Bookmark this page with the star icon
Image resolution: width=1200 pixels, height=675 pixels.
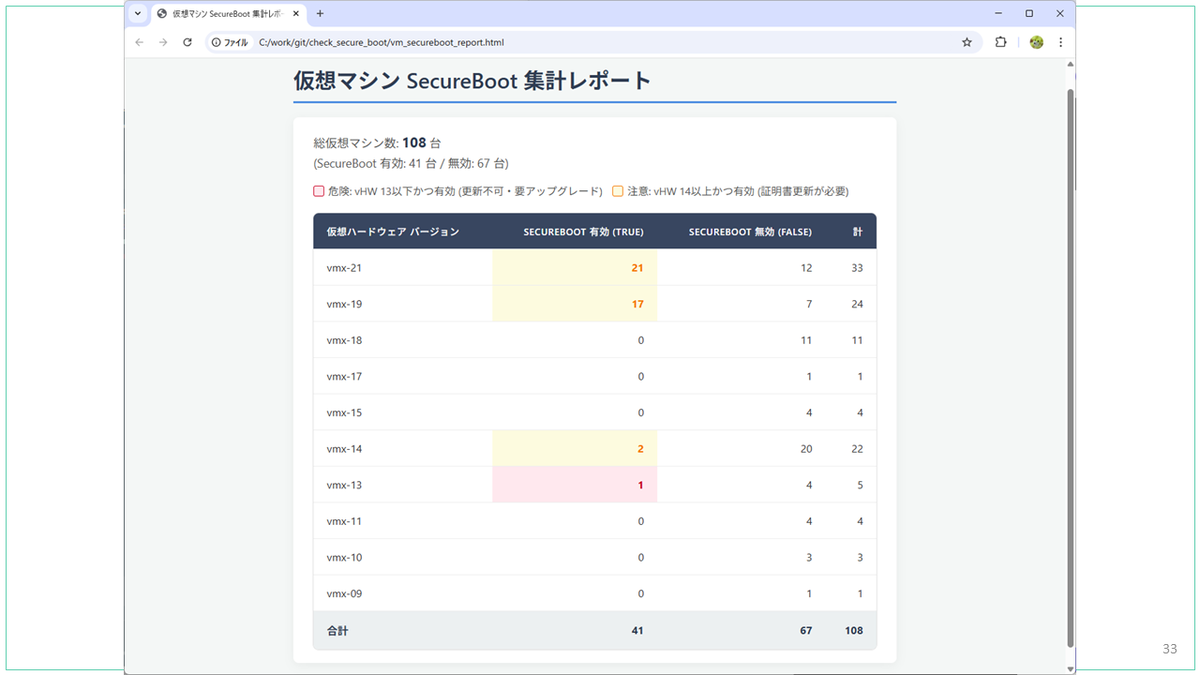pos(967,42)
